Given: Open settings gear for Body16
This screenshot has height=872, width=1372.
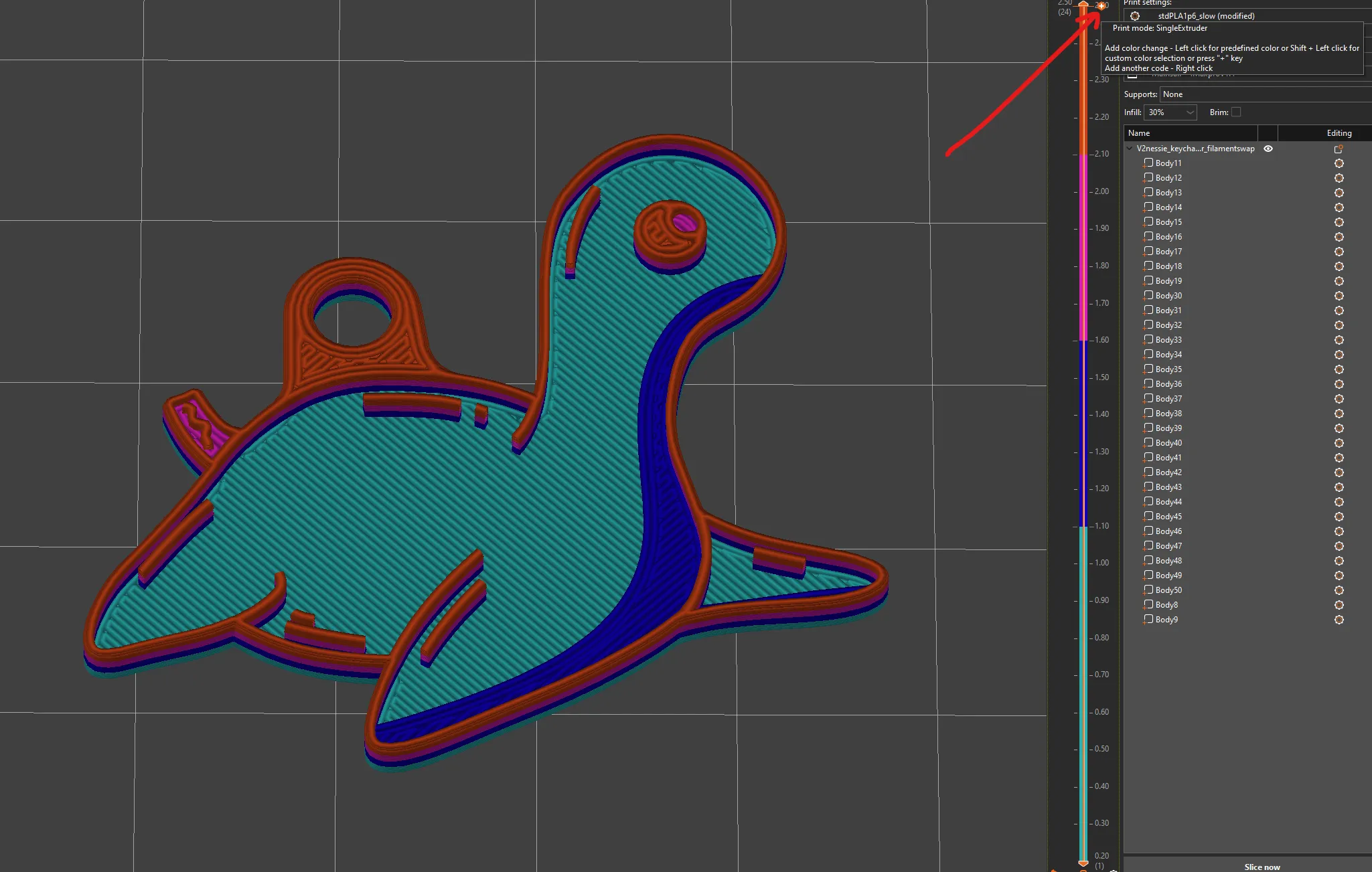Looking at the screenshot, I should [1339, 237].
